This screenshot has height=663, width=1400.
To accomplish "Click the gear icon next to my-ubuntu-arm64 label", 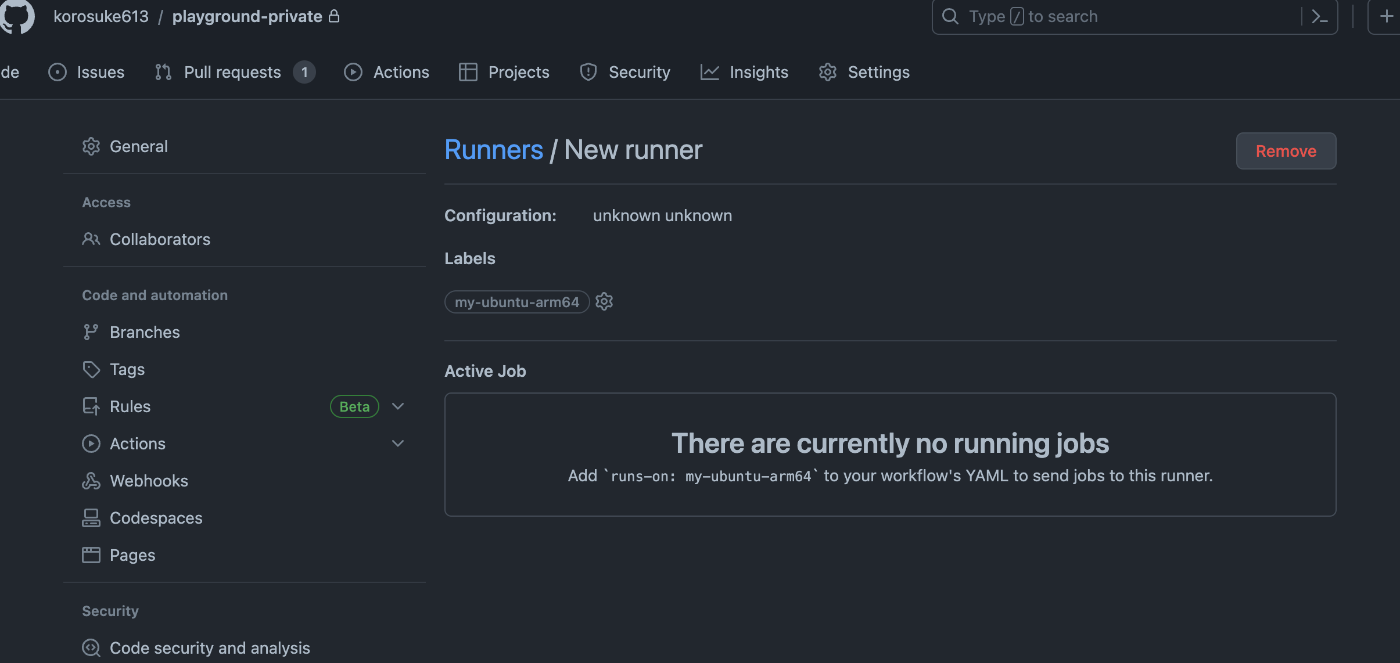I will (604, 301).
